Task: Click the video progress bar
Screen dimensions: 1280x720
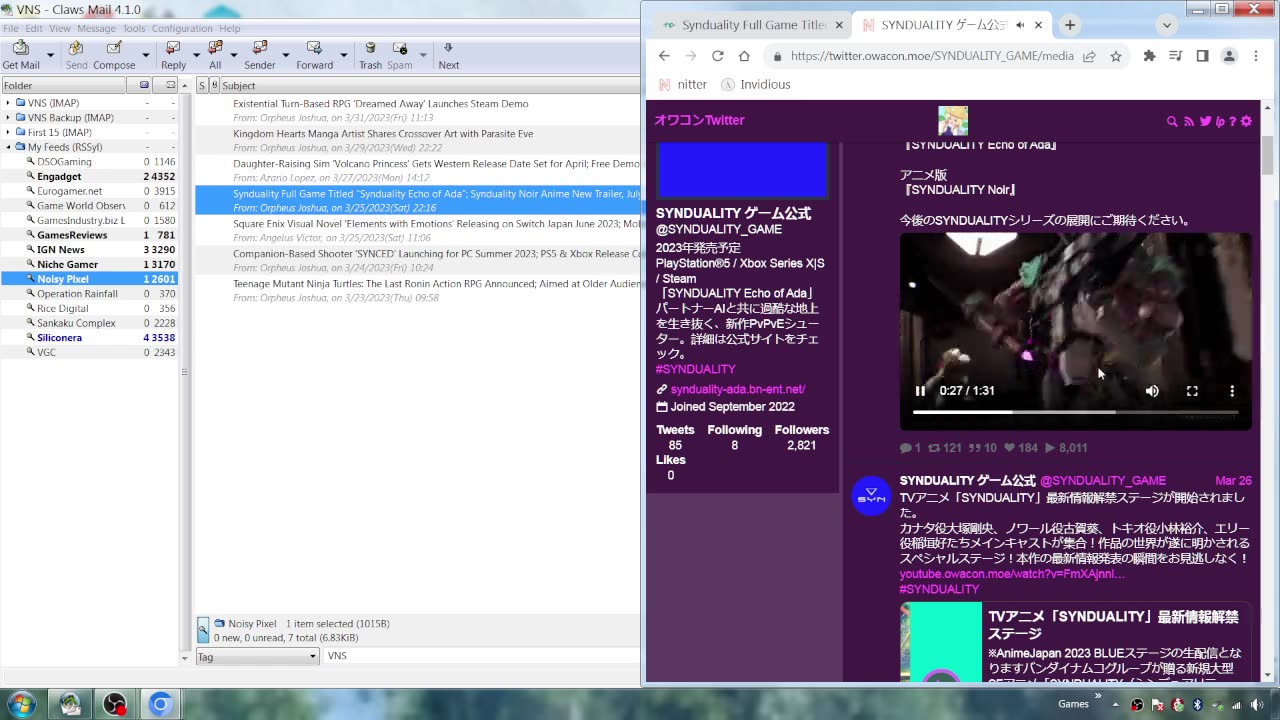Action: 1075,412
